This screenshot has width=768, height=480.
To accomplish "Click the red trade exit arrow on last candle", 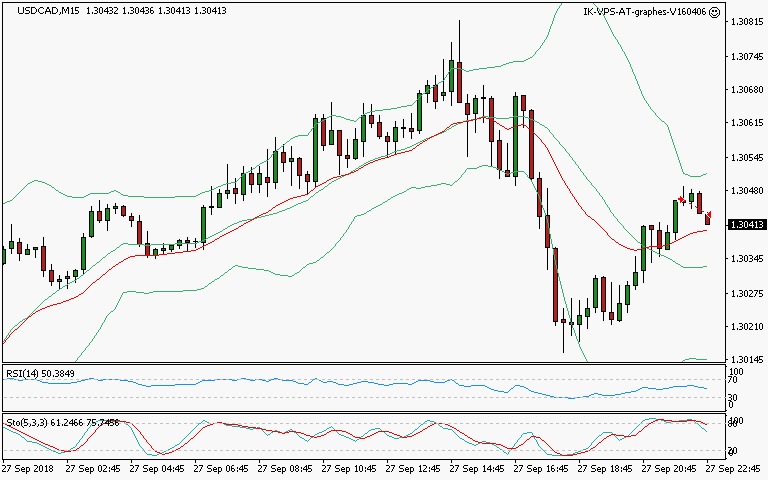I will coord(709,215).
